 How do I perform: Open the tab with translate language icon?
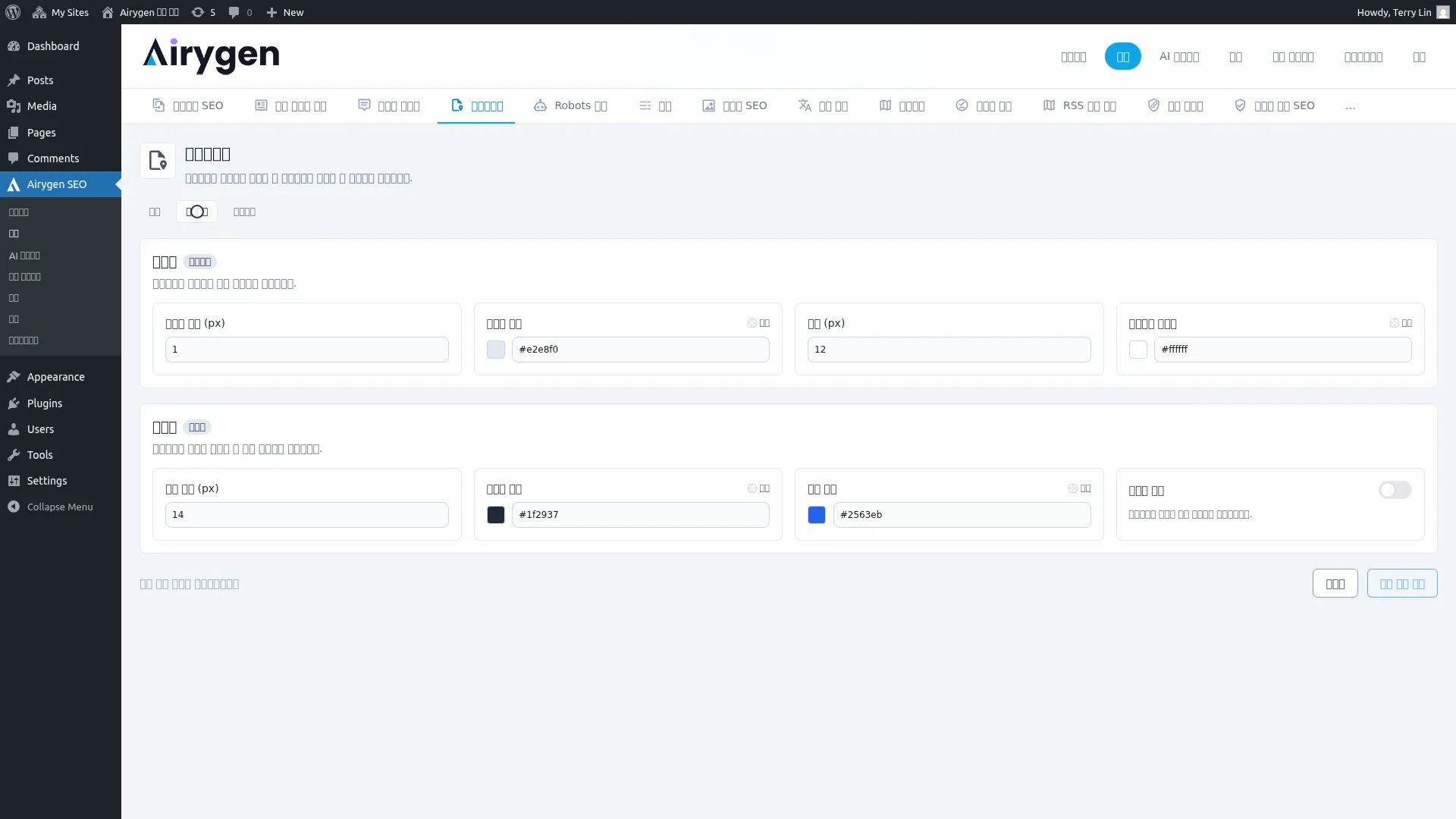(x=823, y=105)
